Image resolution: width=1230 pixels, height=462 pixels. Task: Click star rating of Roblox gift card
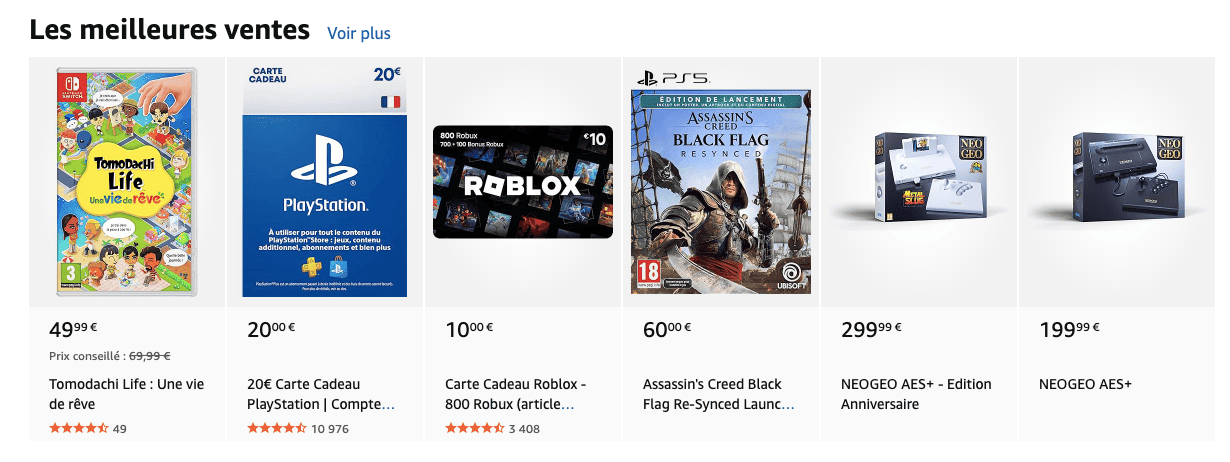[474, 429]
